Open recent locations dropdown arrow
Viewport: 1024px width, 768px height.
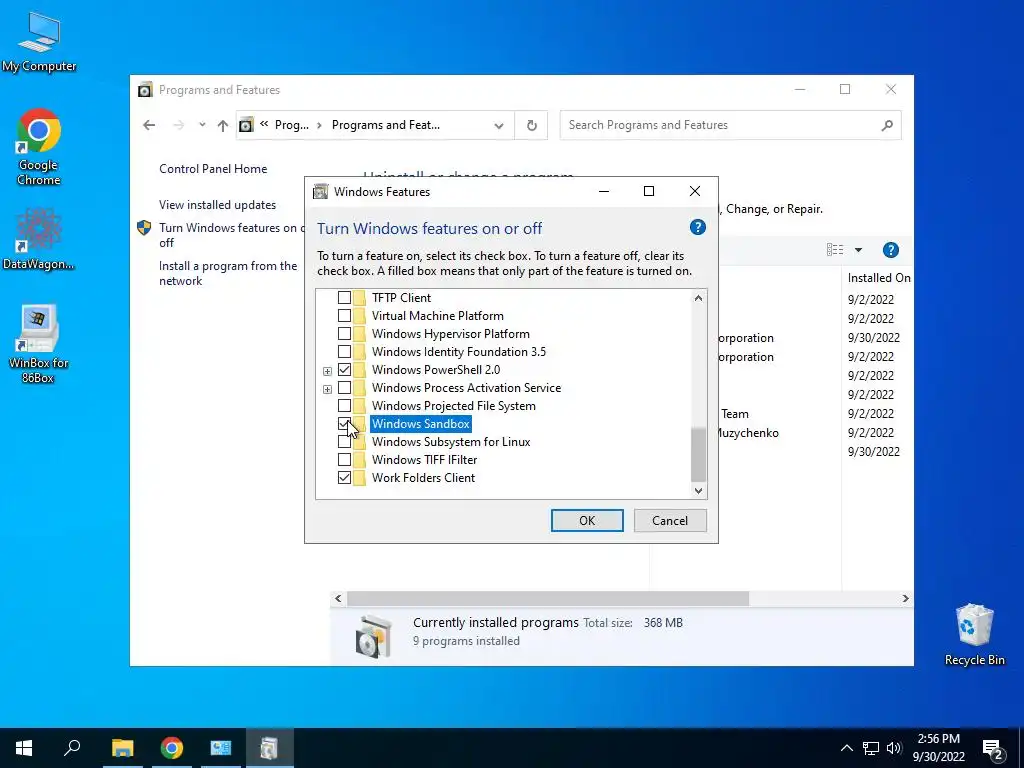click(202, 125)
